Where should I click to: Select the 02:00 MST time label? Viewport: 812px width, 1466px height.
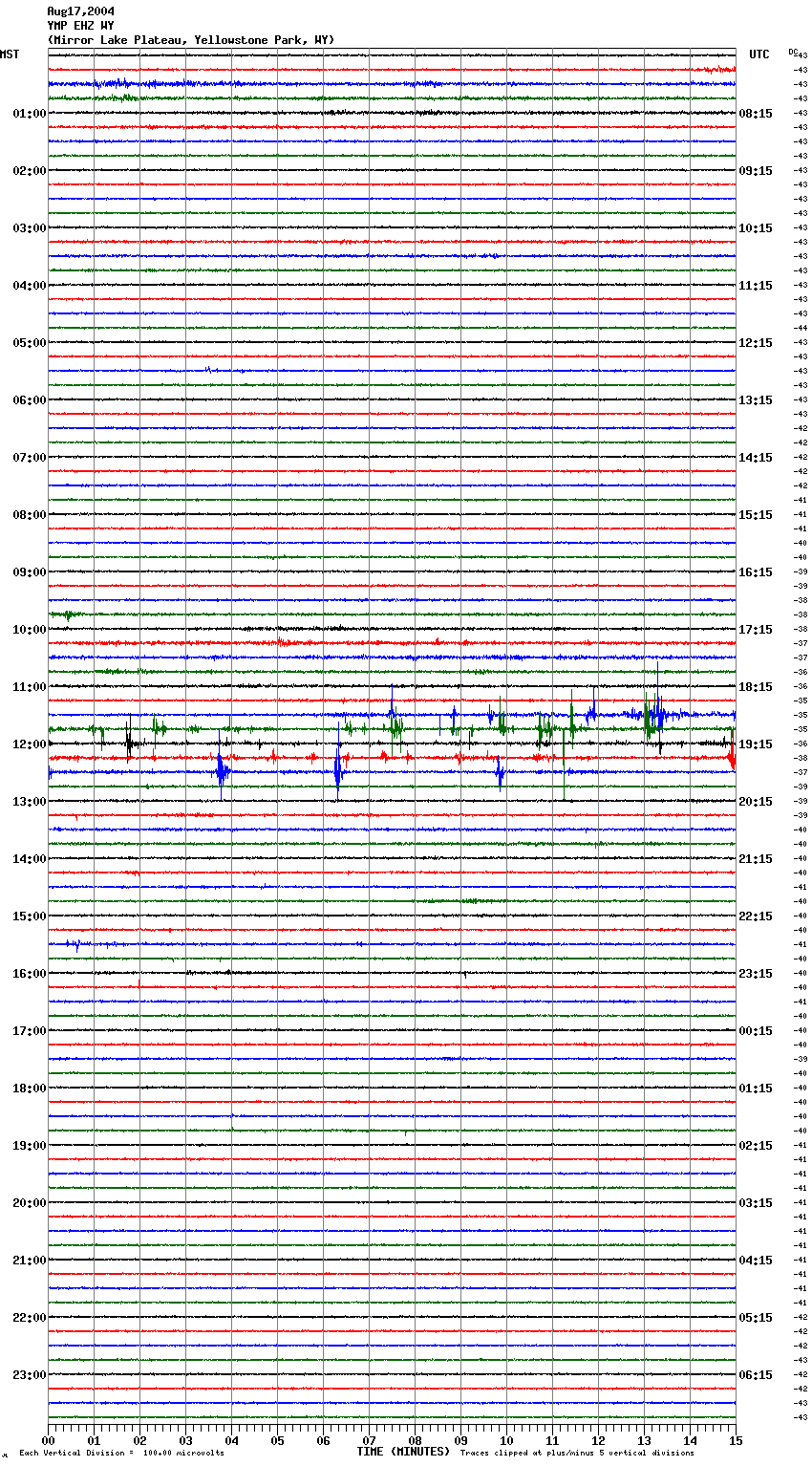coord(30,171)
